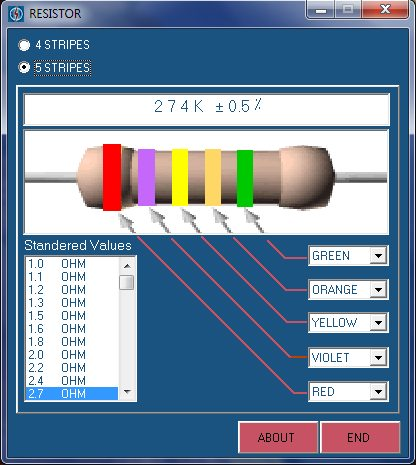Click the violet stripe on the resistor
This screenshot has width=417, height=465.
146,177
